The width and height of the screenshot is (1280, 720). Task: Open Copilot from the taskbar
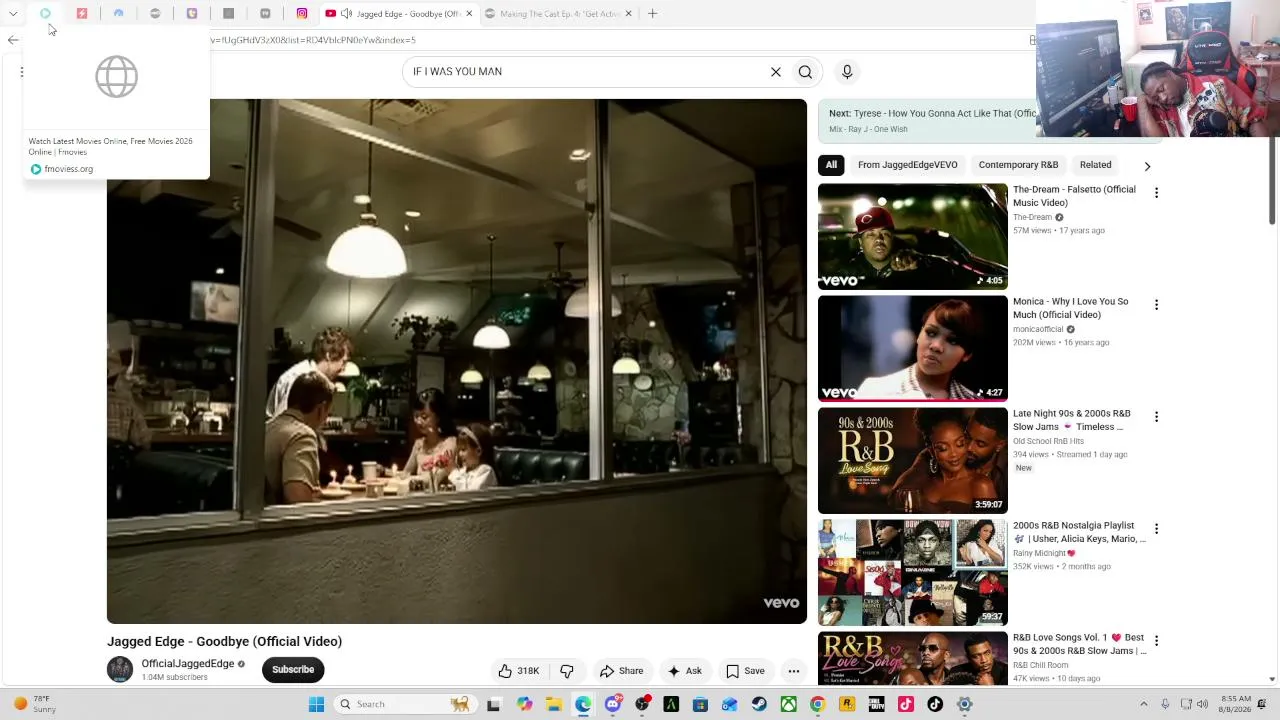point(524,704)
